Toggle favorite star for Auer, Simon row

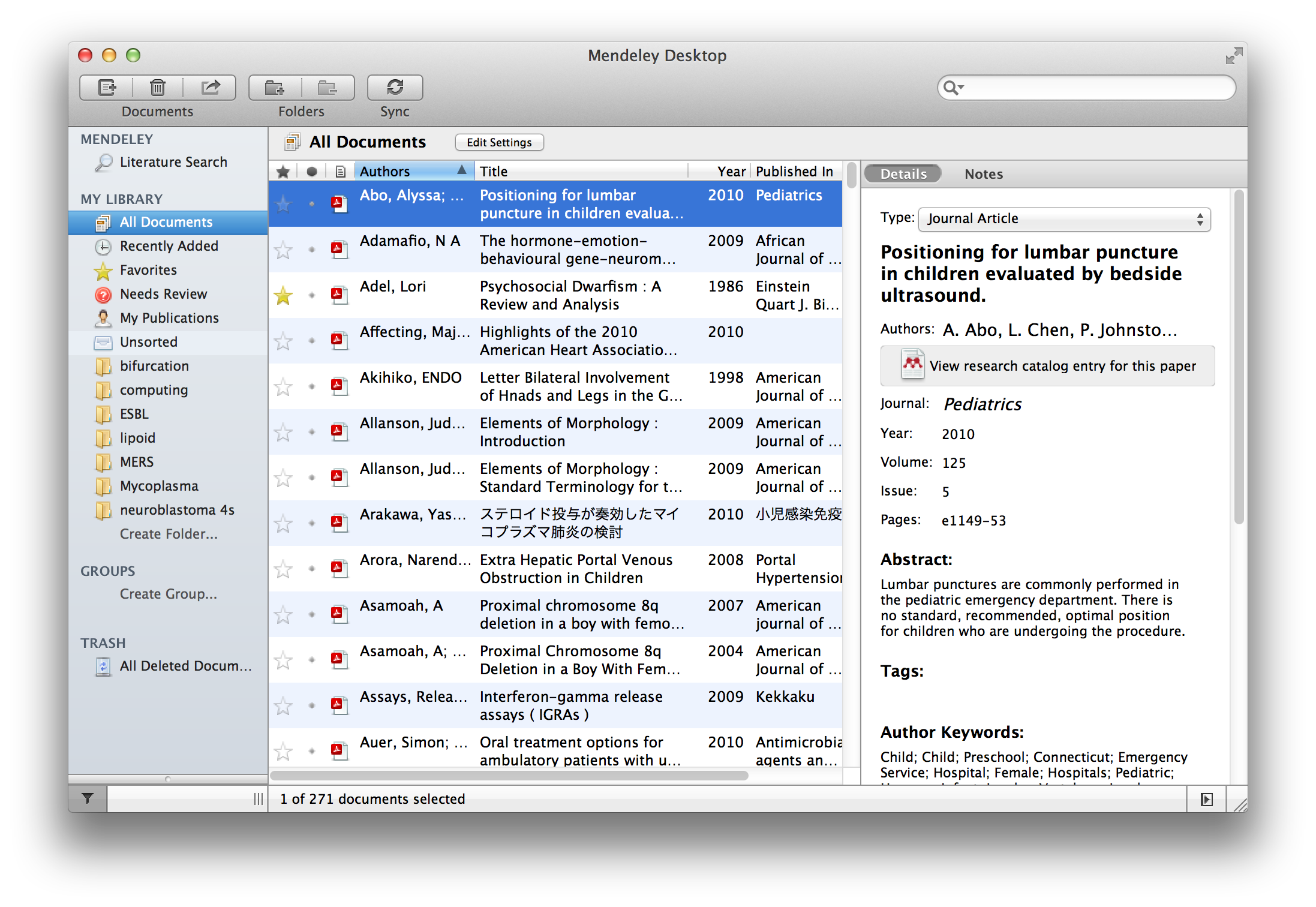(283, 752)
